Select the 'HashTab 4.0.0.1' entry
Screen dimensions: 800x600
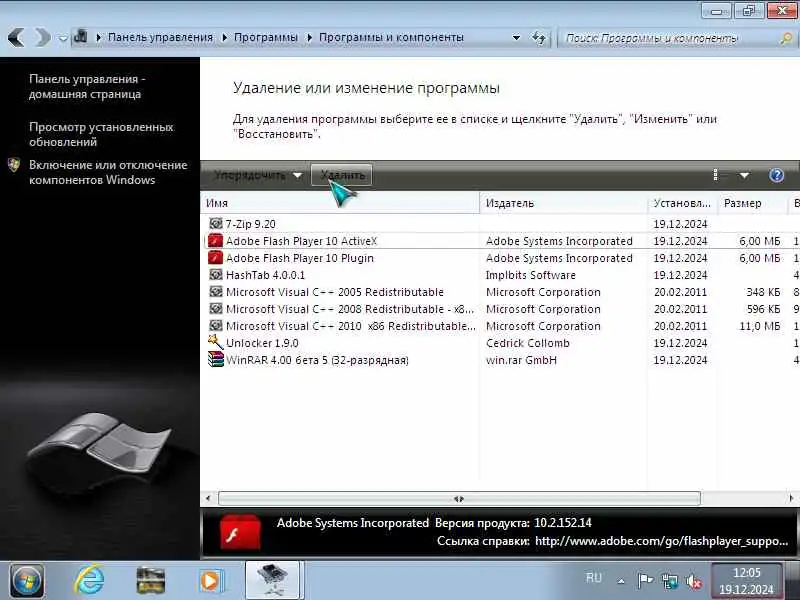tap(265, 275)
